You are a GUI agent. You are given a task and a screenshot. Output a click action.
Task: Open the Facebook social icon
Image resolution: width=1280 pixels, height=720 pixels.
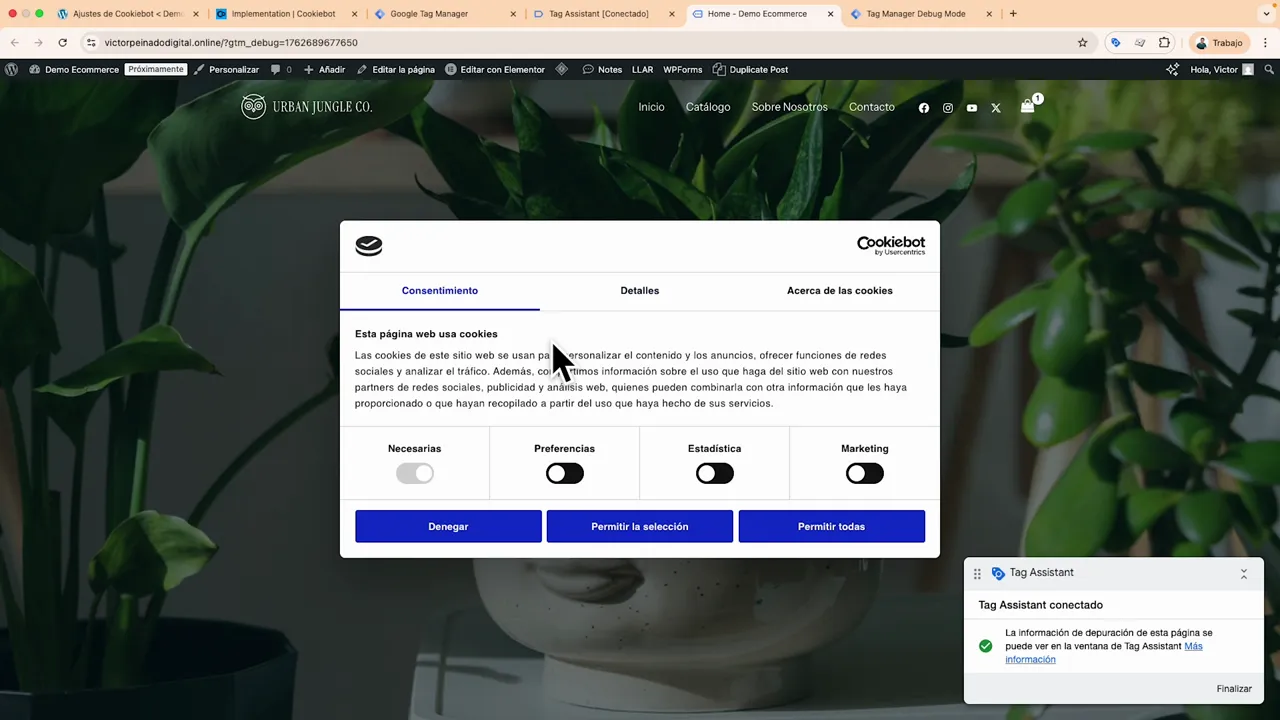[923, 107]
